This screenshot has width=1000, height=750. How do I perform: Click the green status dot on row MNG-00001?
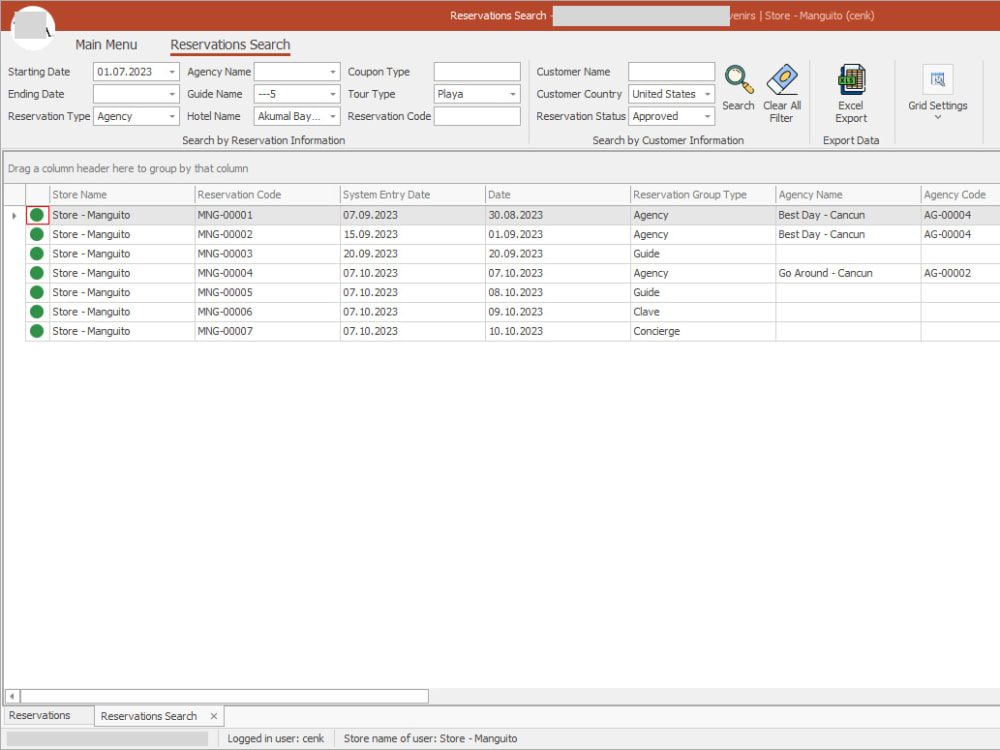tap(36, 214)
